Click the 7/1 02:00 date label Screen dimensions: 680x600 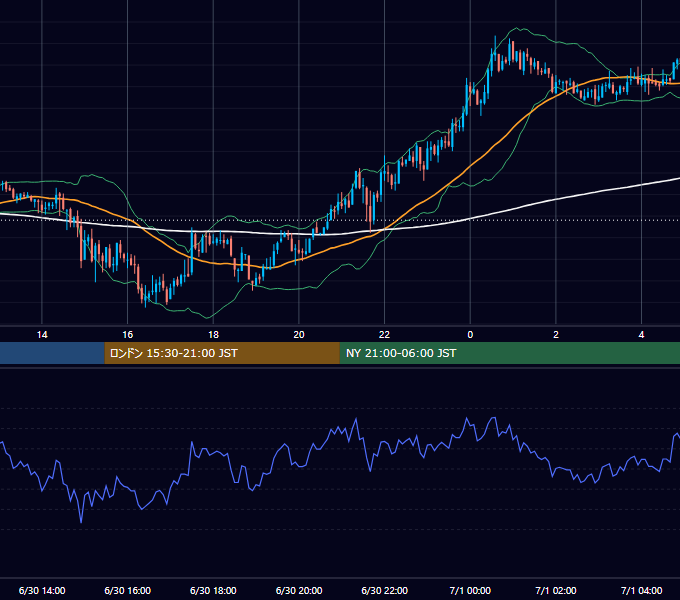pos(556,590)
